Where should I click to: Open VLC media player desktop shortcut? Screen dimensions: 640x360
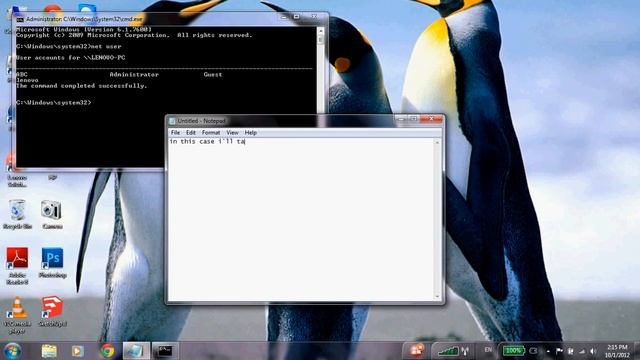tap(17, 315)
